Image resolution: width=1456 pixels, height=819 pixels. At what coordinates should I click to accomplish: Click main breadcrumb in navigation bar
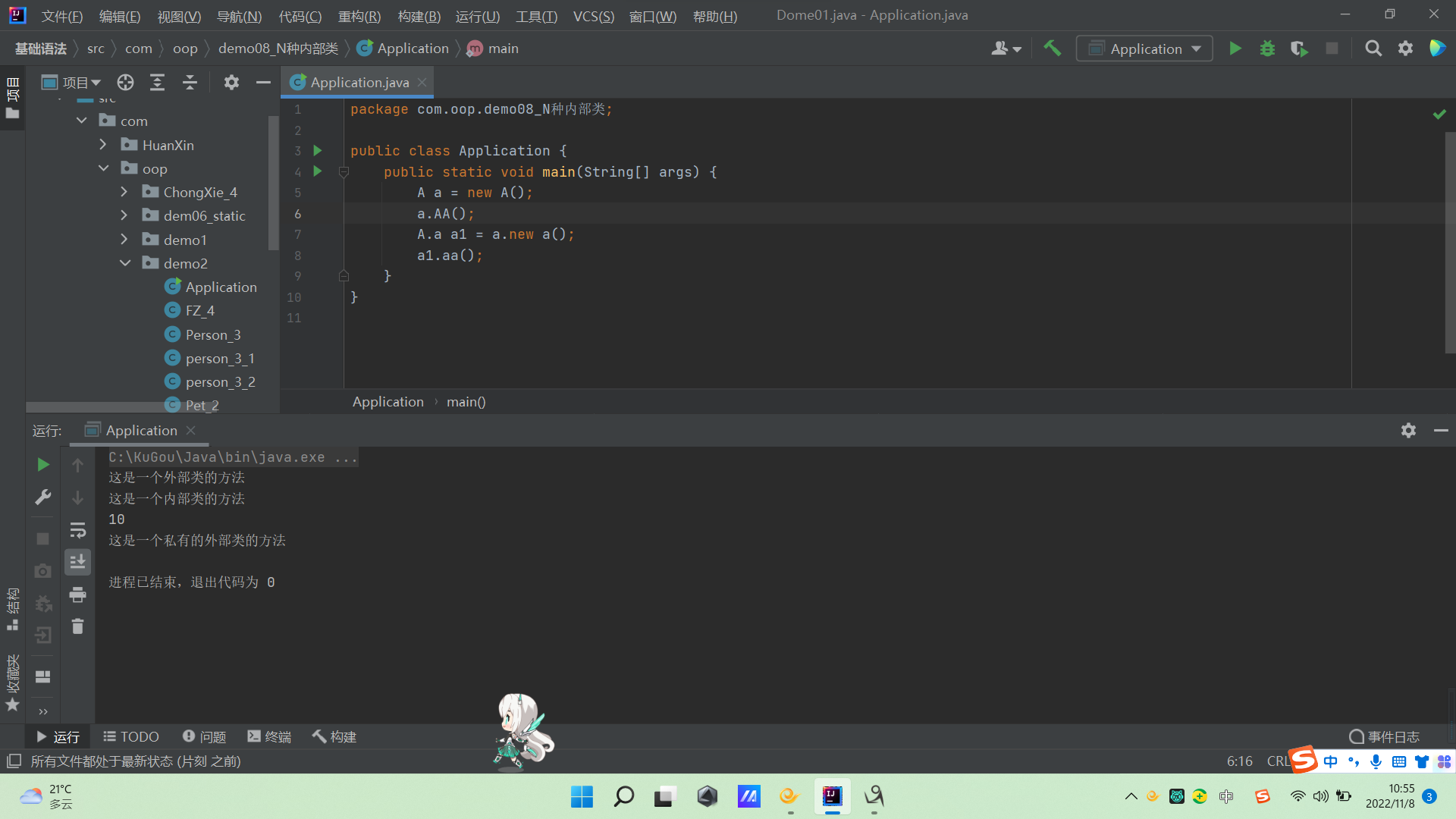503,49
